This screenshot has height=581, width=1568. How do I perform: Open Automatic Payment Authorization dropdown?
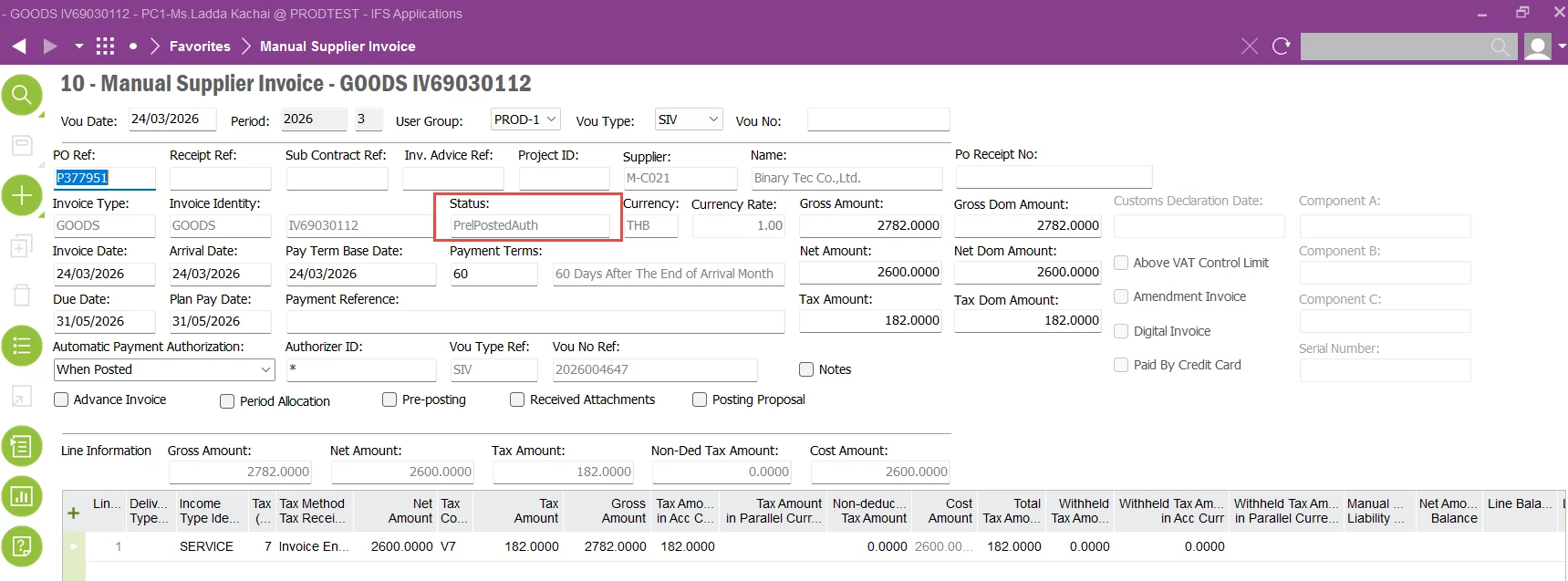pos(164,369)
